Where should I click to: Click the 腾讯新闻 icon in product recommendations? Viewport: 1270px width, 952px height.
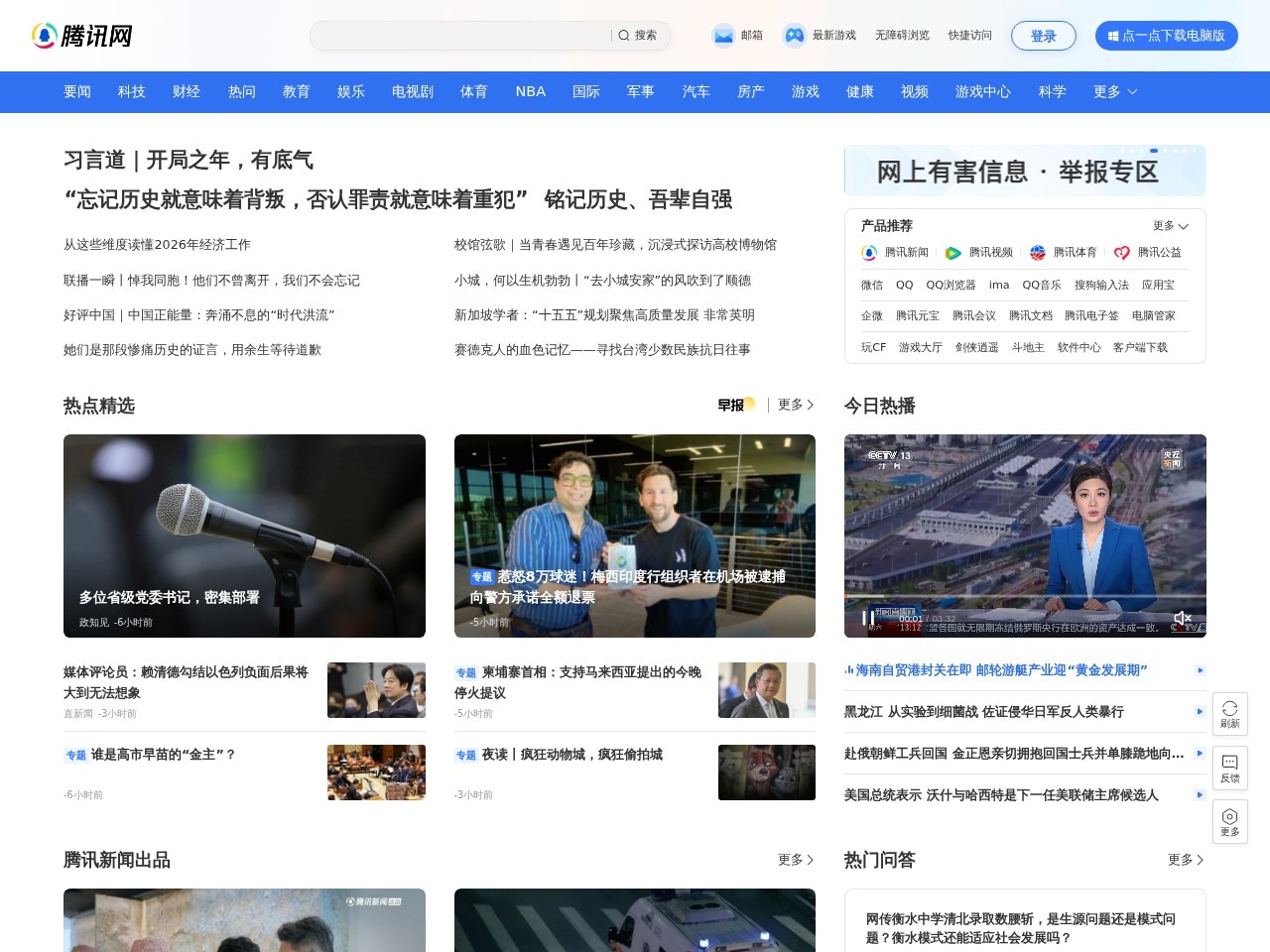868,252
